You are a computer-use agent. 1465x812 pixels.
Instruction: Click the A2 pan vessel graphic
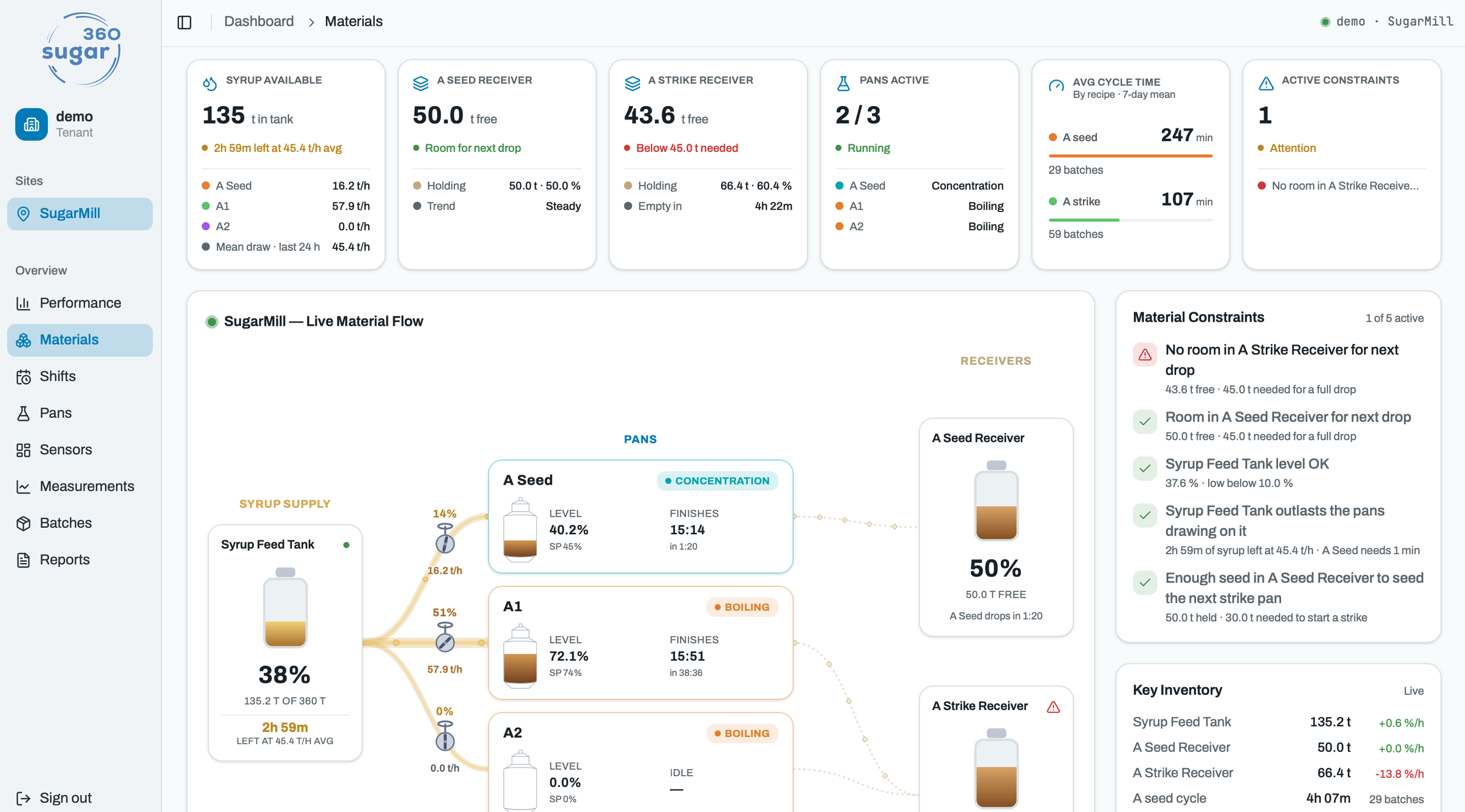520,780
